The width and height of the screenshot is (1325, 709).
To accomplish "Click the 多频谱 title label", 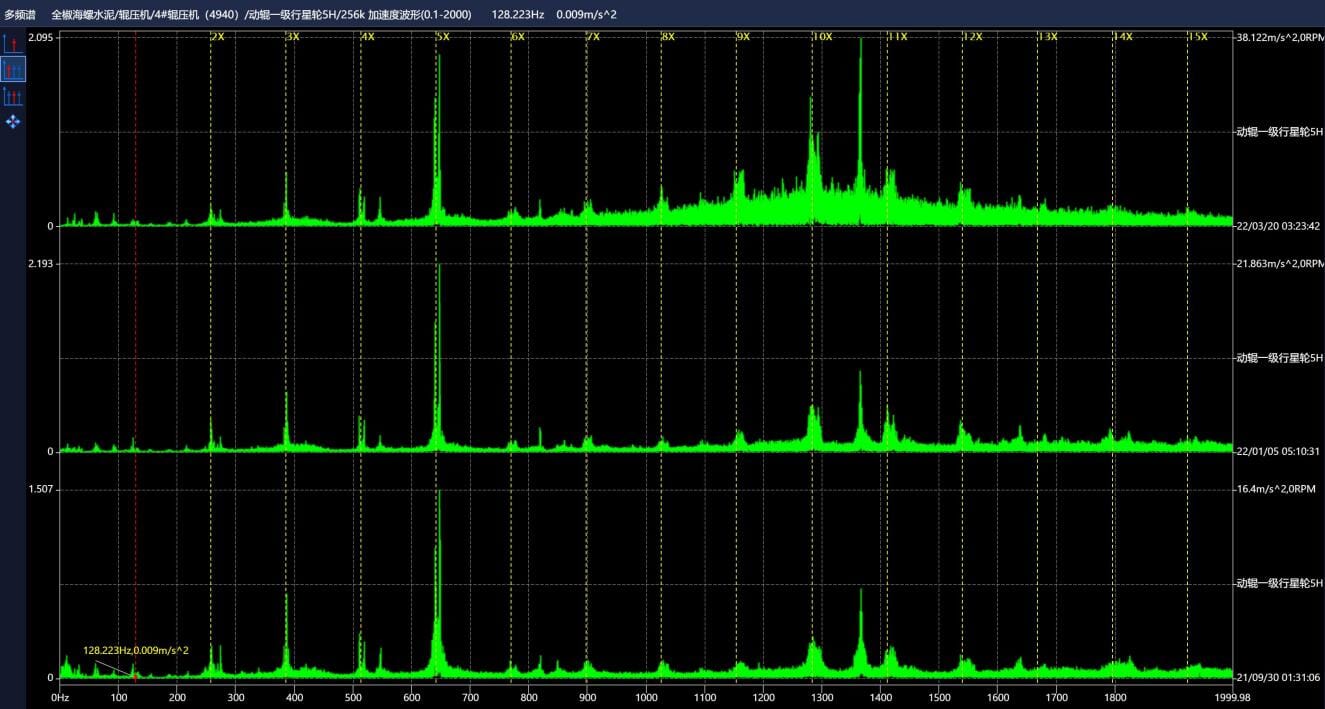I will 20,14.
